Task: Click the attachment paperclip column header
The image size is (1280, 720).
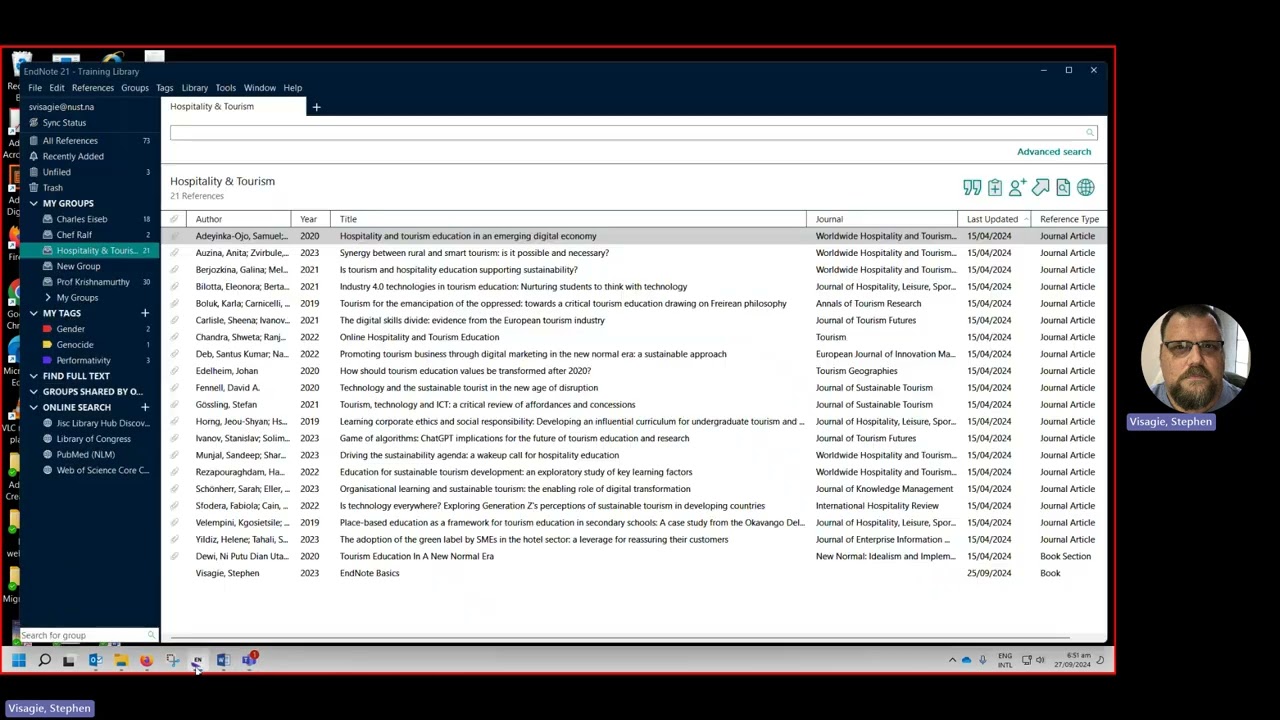Action: click(x=174, y=219)
